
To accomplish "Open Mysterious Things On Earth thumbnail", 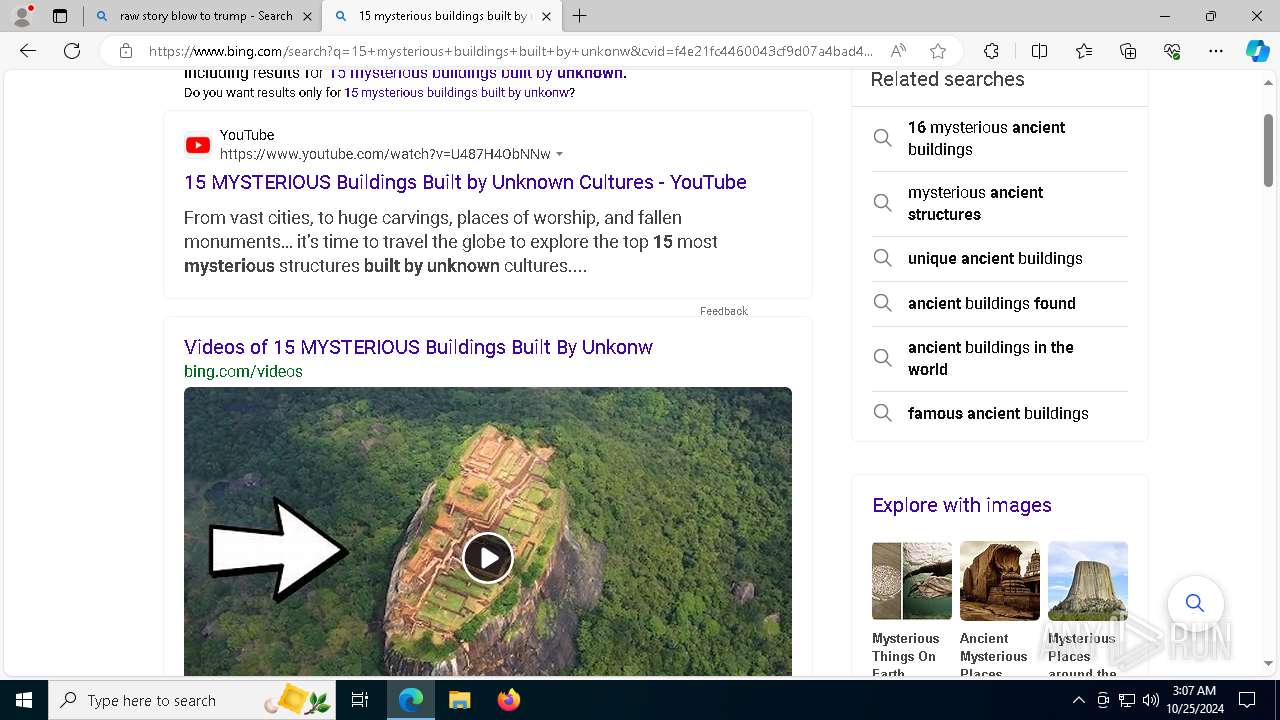I will tap(912, 581).
